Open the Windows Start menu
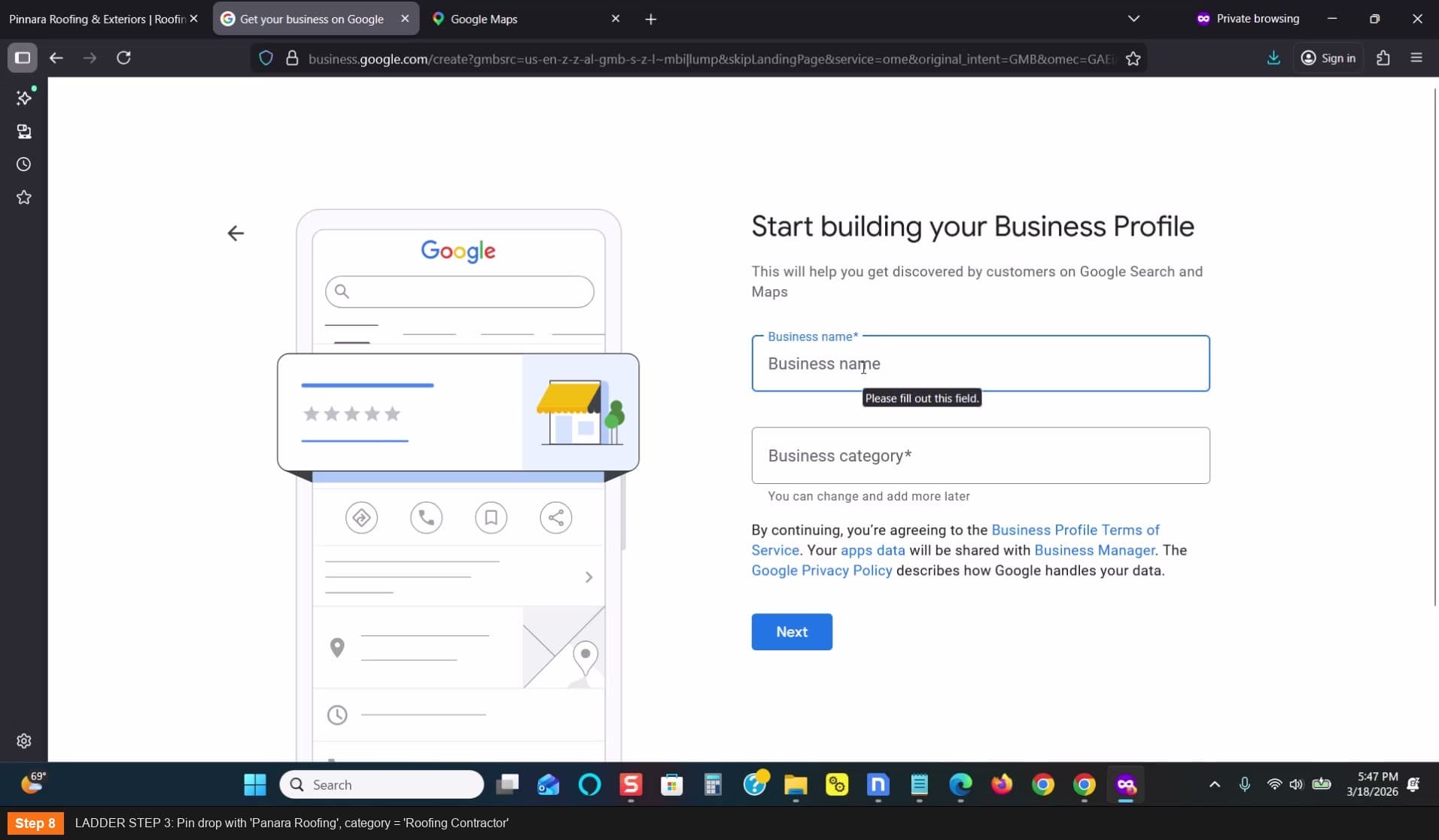 click(x=255, y=785)
